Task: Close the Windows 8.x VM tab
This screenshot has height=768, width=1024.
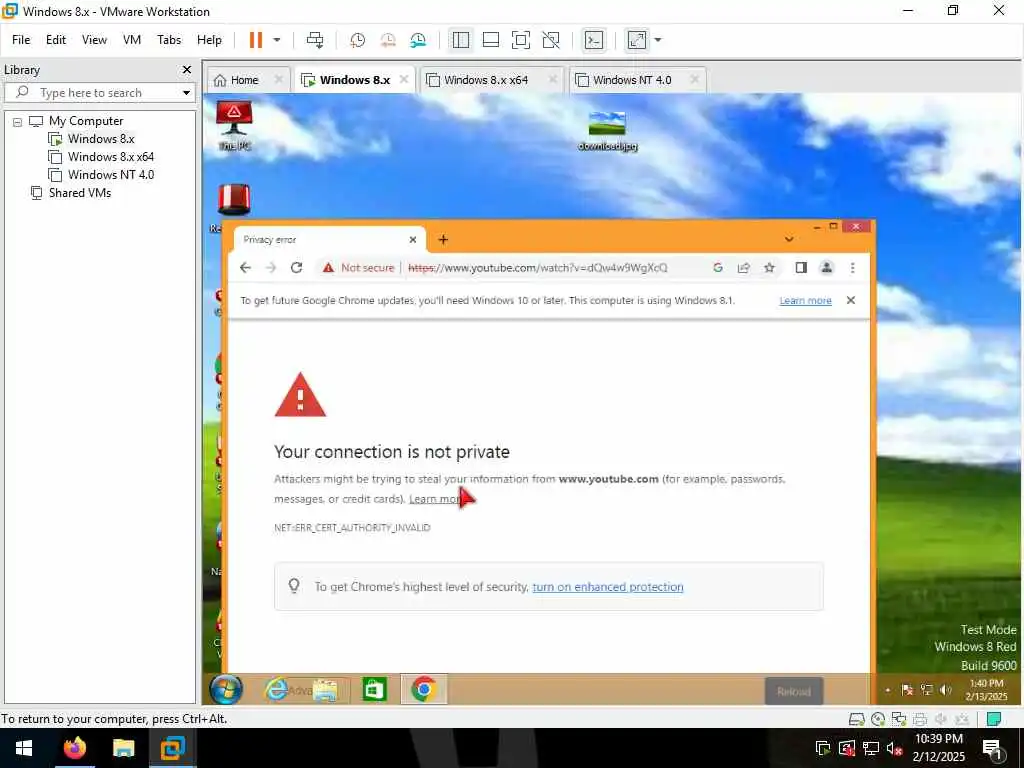Action: click(404, 79)
